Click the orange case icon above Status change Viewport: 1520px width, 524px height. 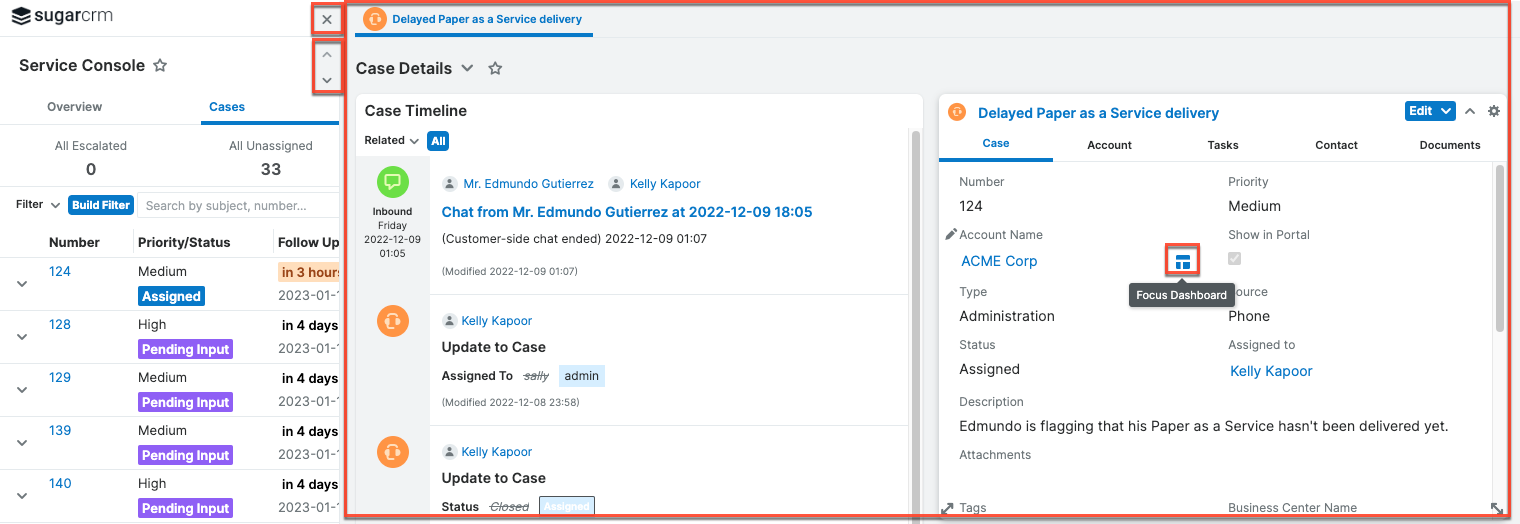click(x=393, y=452)
